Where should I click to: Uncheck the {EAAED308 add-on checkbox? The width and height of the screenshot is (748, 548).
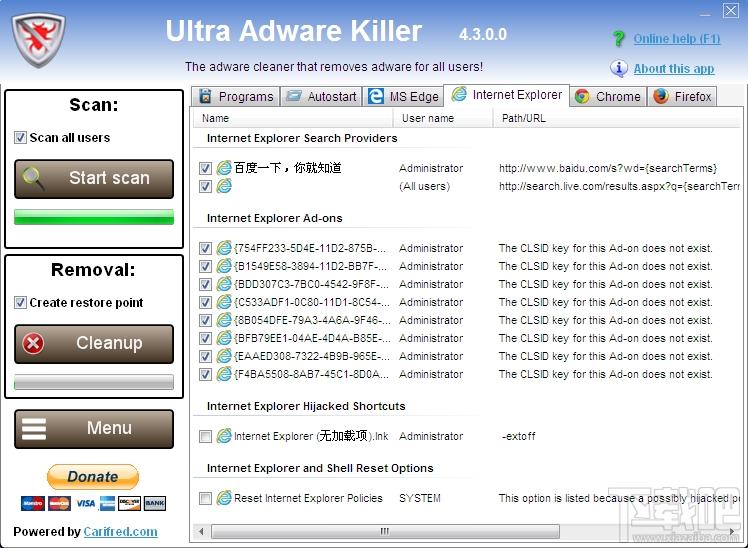[205, 357]
